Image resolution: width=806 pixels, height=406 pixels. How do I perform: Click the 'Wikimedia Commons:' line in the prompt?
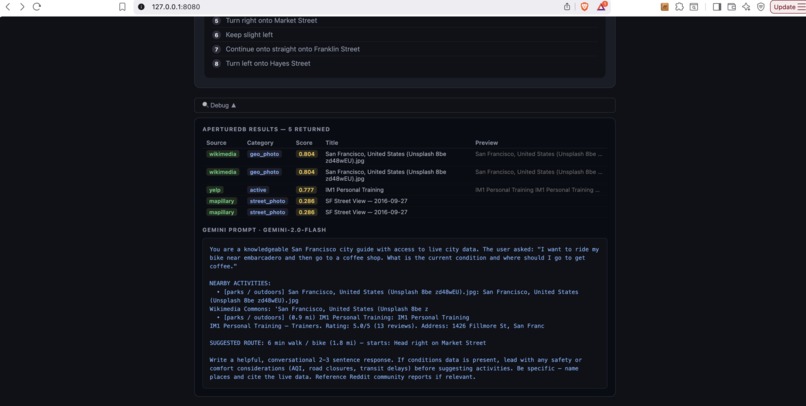(x=319, y=309)
